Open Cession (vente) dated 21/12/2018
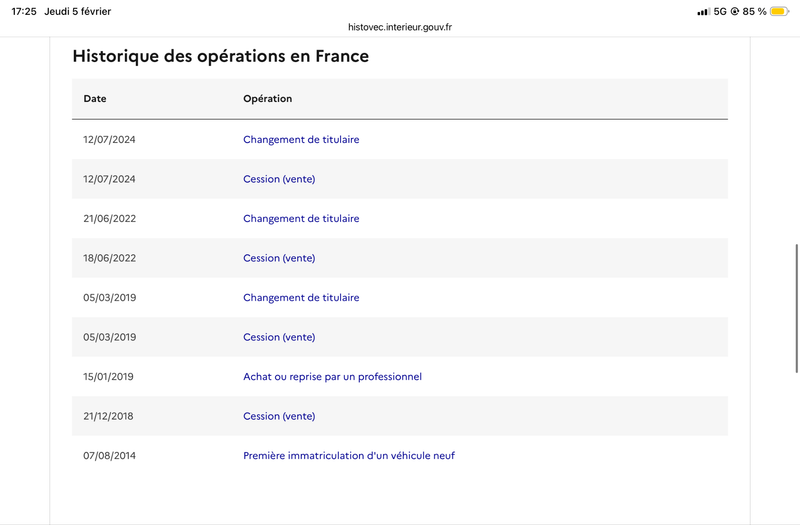This screenshot has height=525, width=800. pyautogui.click(x=279, y=416)
